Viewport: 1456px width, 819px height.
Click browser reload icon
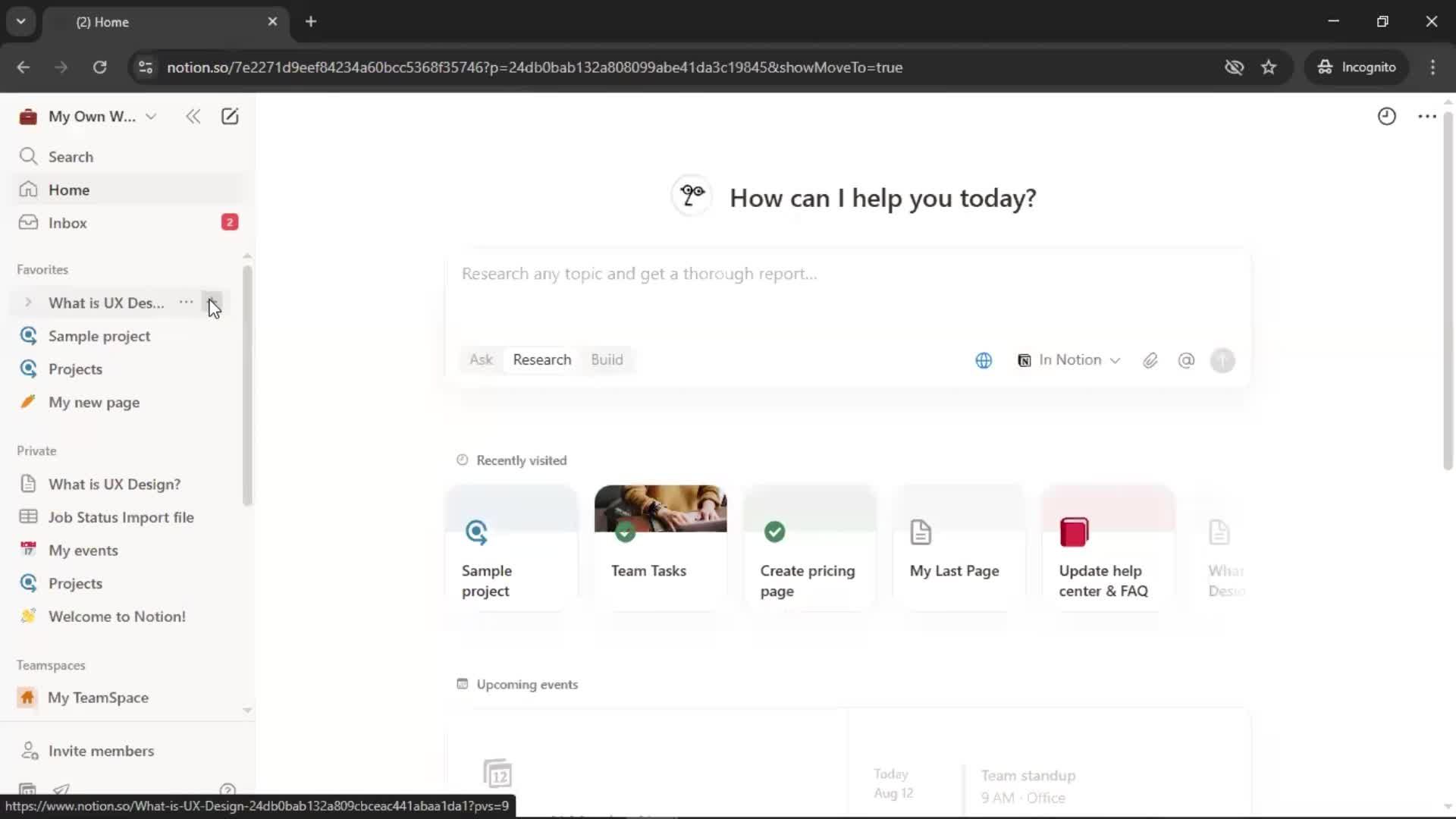pyautogui.click(x=99, y=67)
